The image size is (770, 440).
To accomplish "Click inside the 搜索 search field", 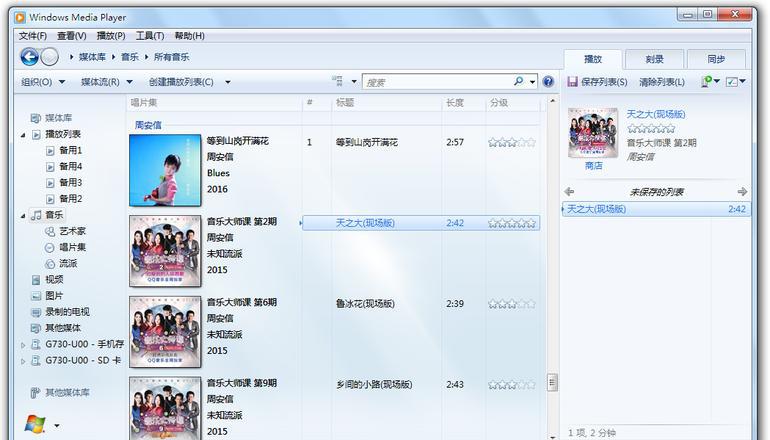I will pos(437,82).
